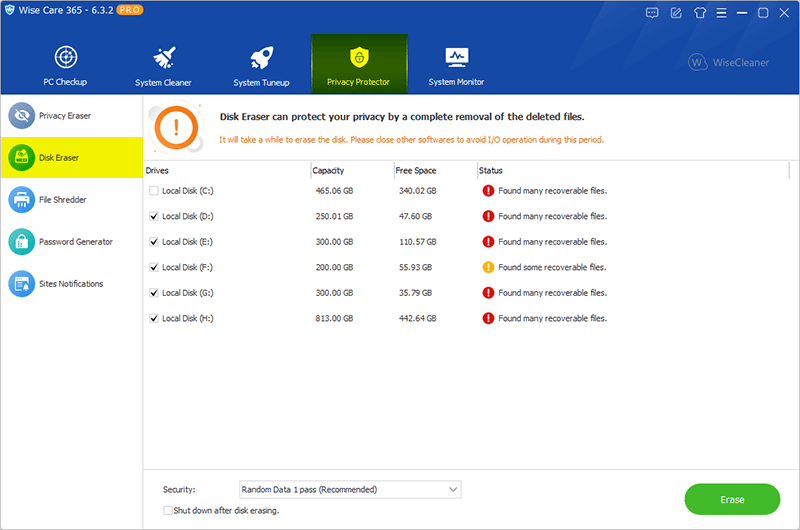Select the 465.06 GB capacity cell
The width and height of the screenshot is (800, 530).
point(334,191)
